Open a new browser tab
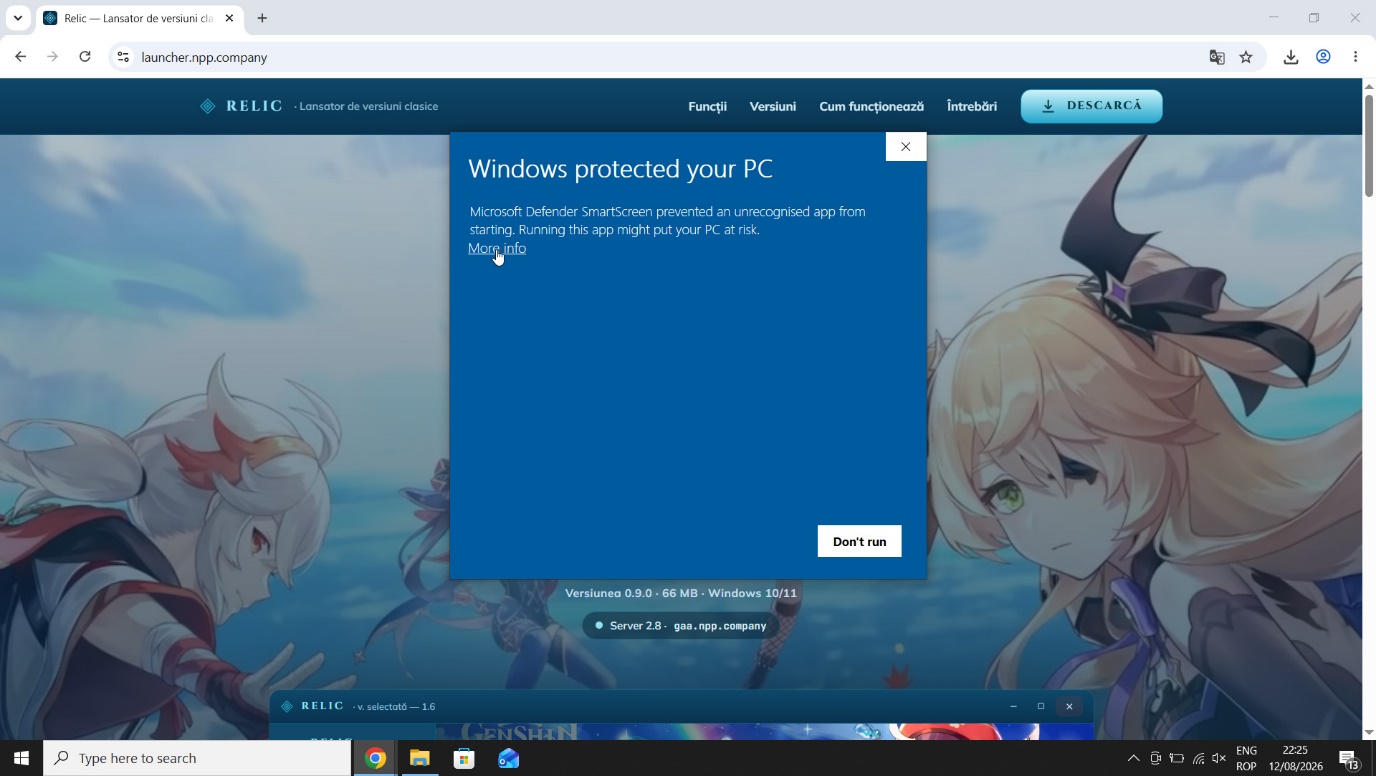The image size is (1376, 776). [262, 18]
